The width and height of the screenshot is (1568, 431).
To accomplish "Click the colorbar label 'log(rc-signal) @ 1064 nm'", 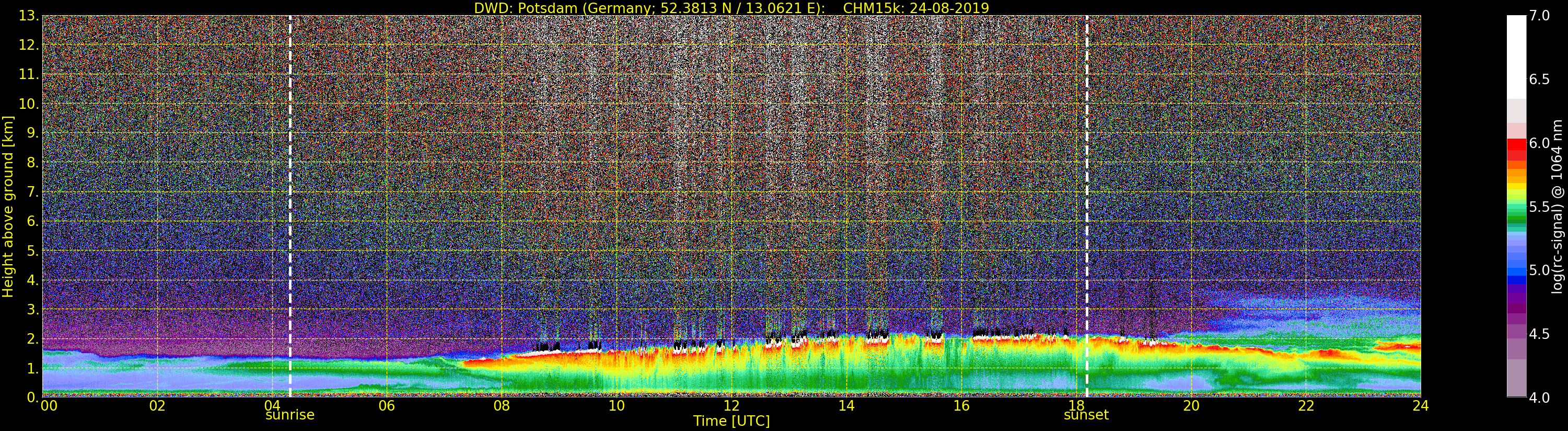I will (1557, 206).
